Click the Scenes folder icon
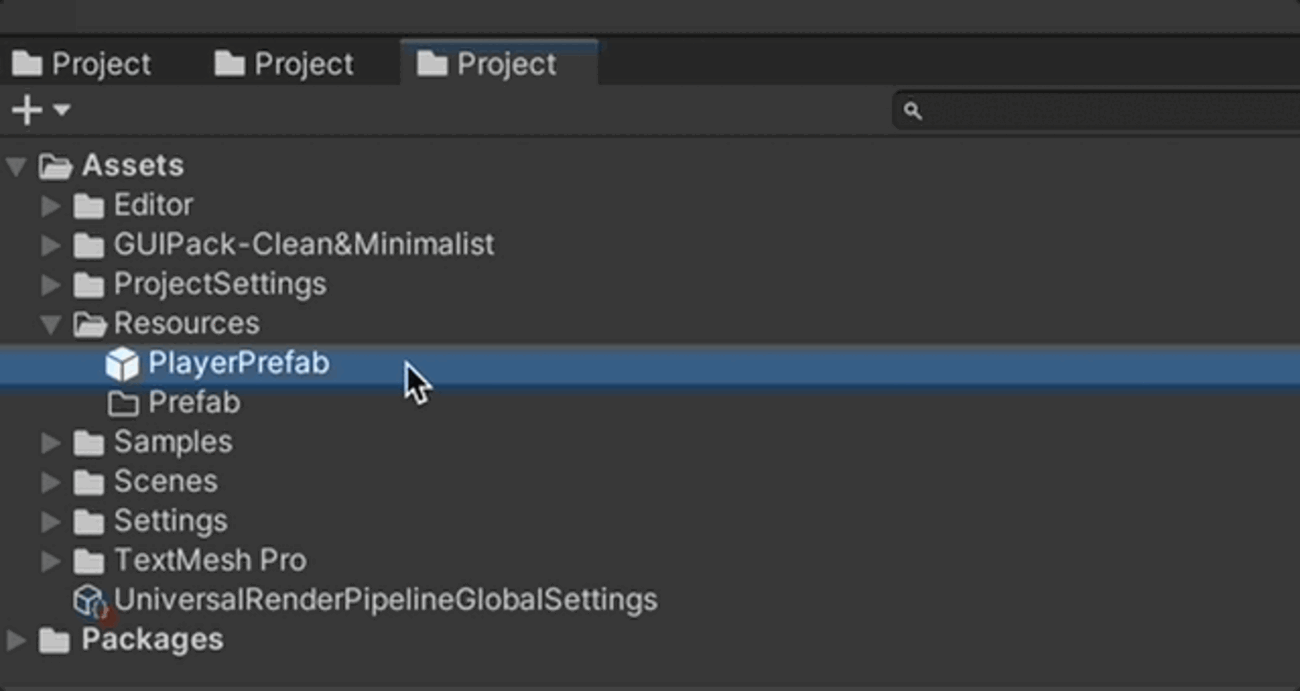This screenshot has height=691, width=1300. pos(90,481)
